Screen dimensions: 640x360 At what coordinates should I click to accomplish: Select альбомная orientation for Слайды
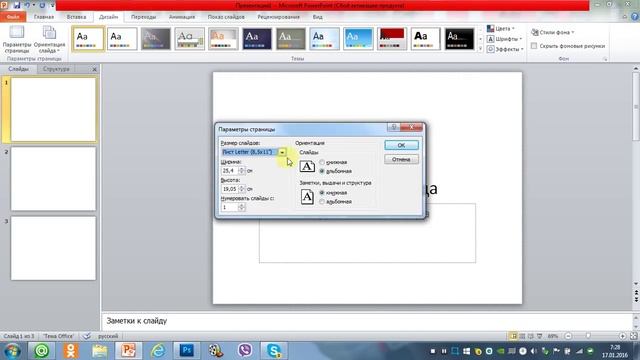click(x=322, y=171)
